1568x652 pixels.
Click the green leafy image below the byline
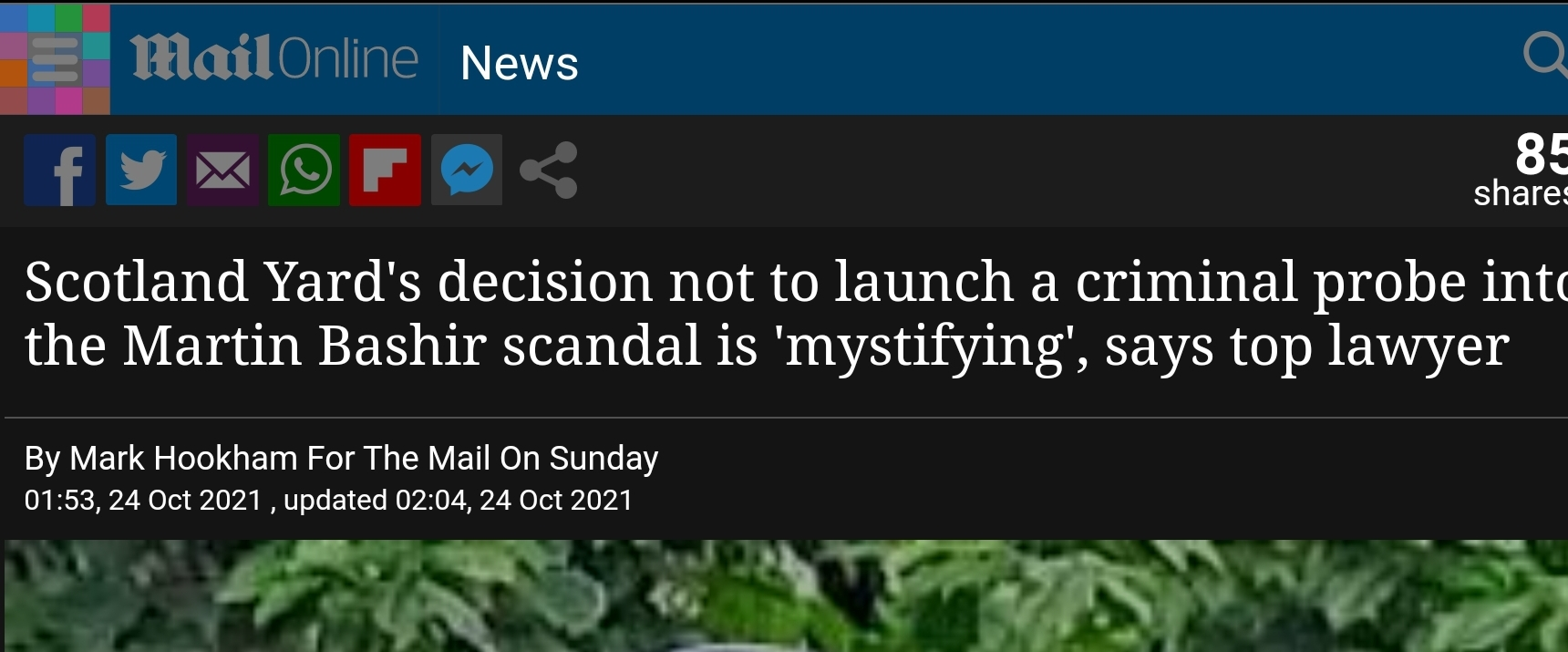[784, 597]
